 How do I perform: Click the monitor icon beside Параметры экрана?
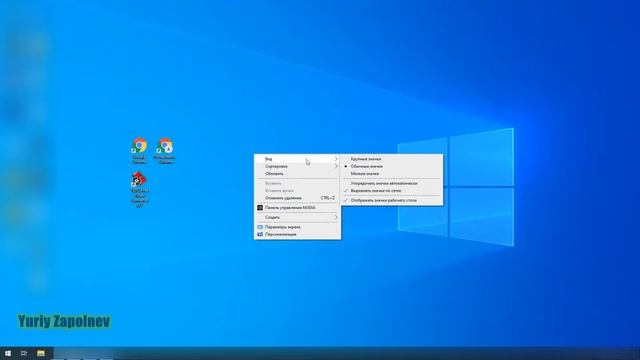(260, 227)
